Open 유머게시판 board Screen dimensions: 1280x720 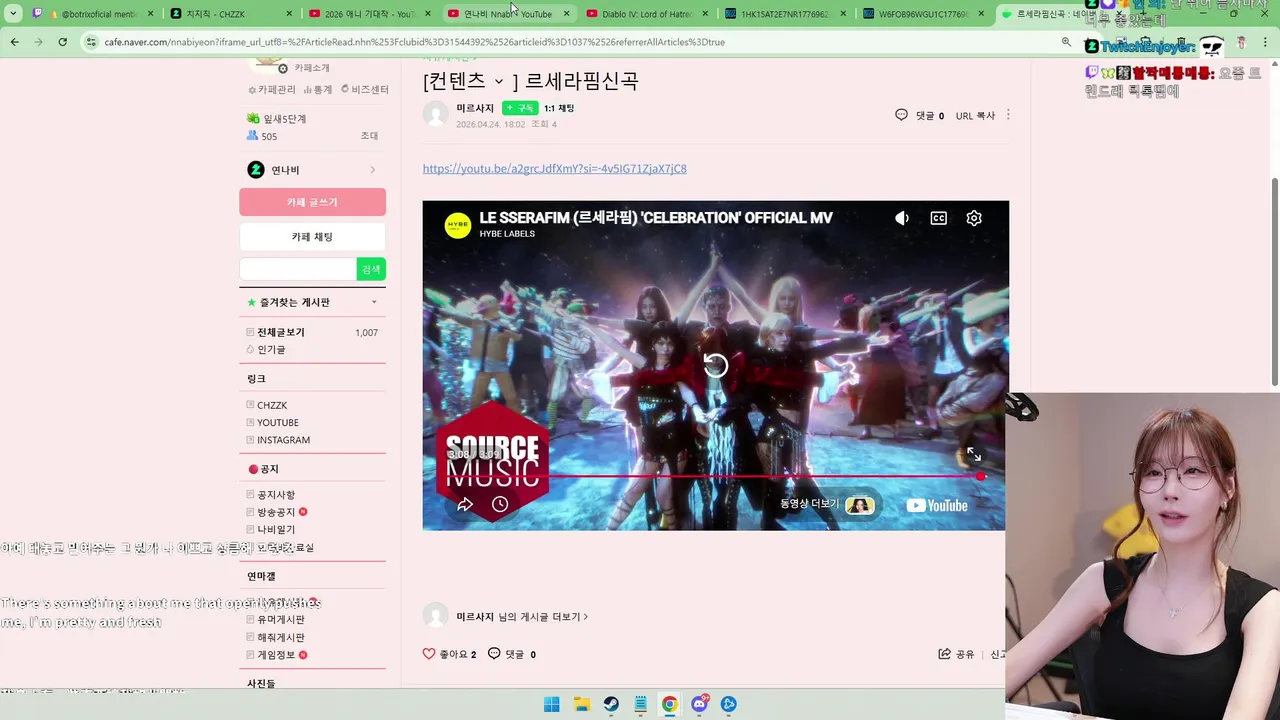[281, 620]
